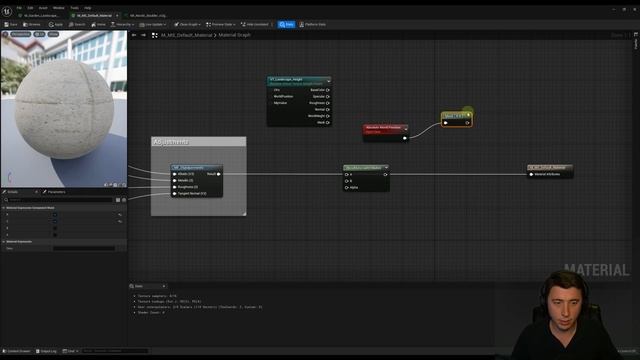Navigate back with the left arrow
Image resolution: width=640 pixels, height=360 pixels.
point(134,35)
